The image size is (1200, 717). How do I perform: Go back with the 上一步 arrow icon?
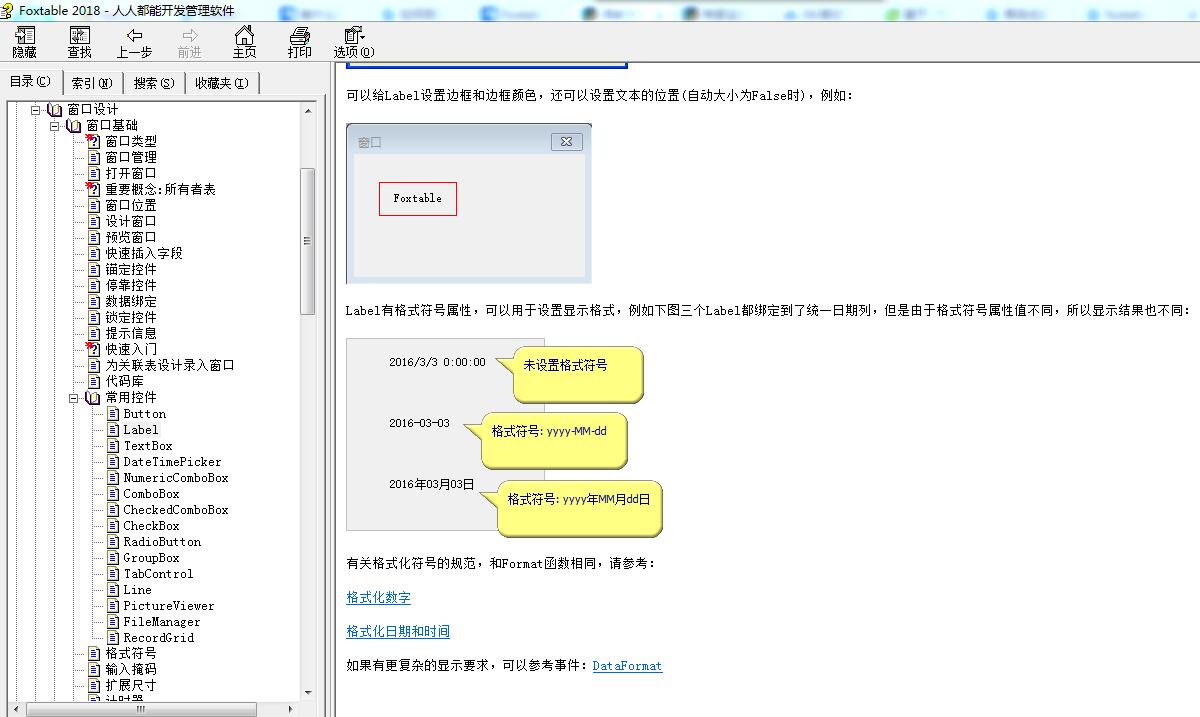[134, 36]
